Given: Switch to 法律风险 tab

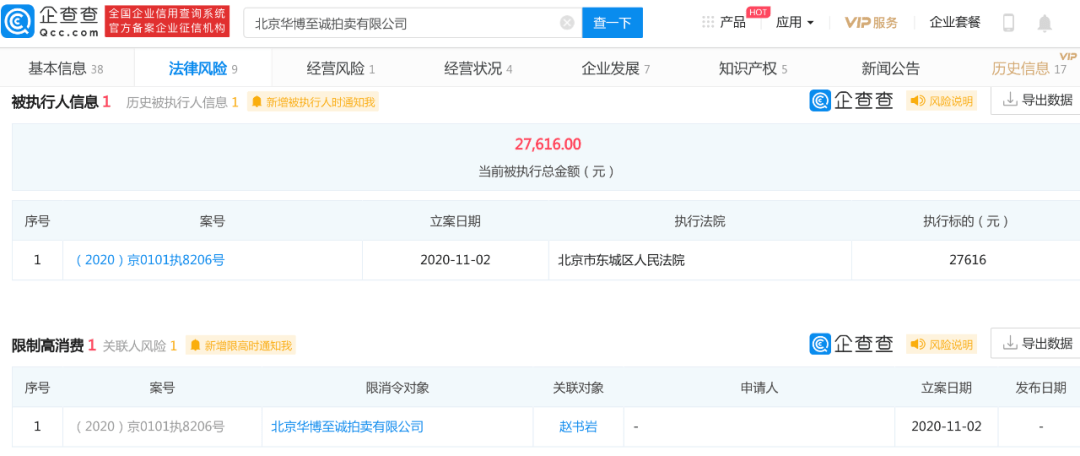Looking at the screenshot, I should [203, 68].
